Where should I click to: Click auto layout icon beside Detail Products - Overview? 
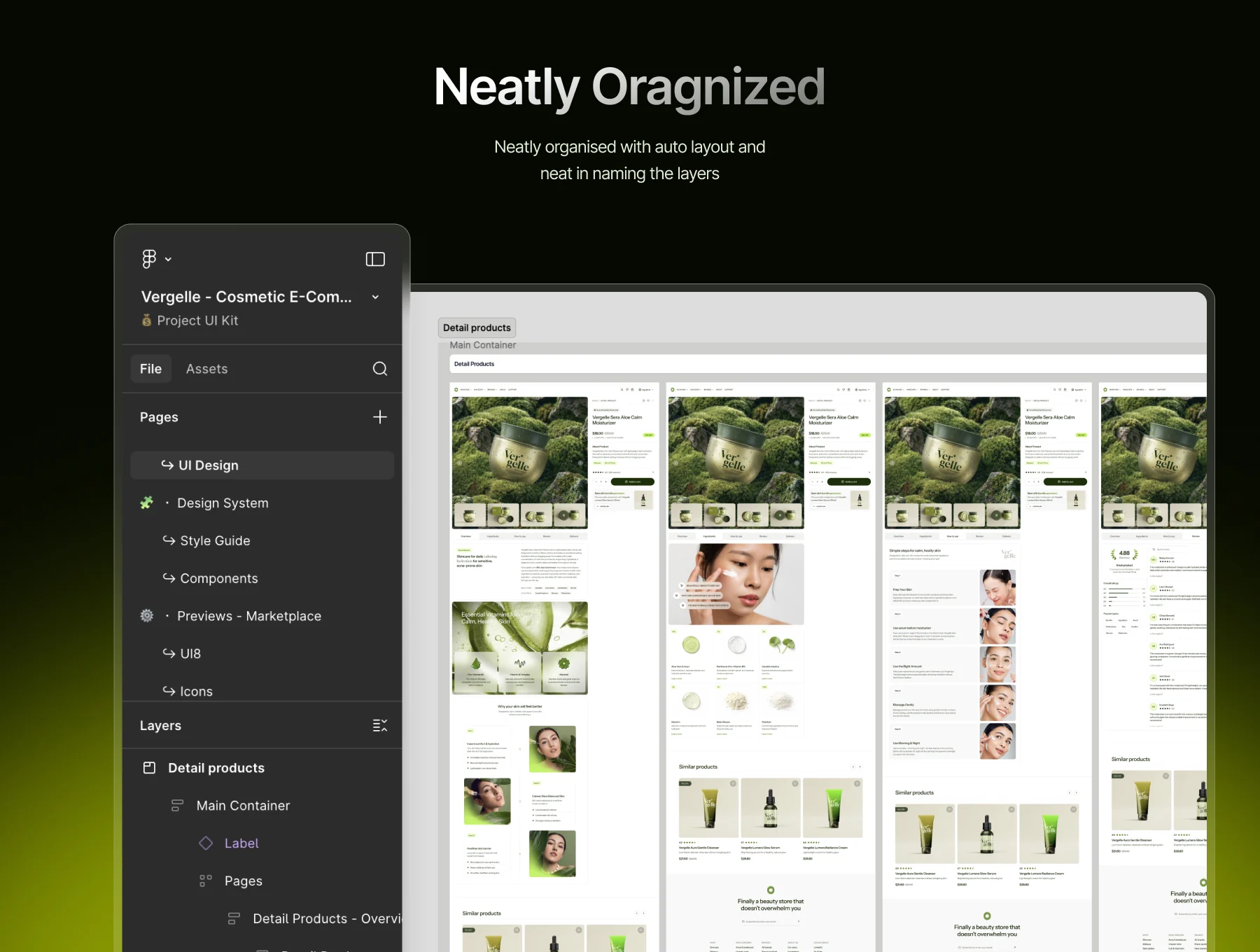click(234, 918)
